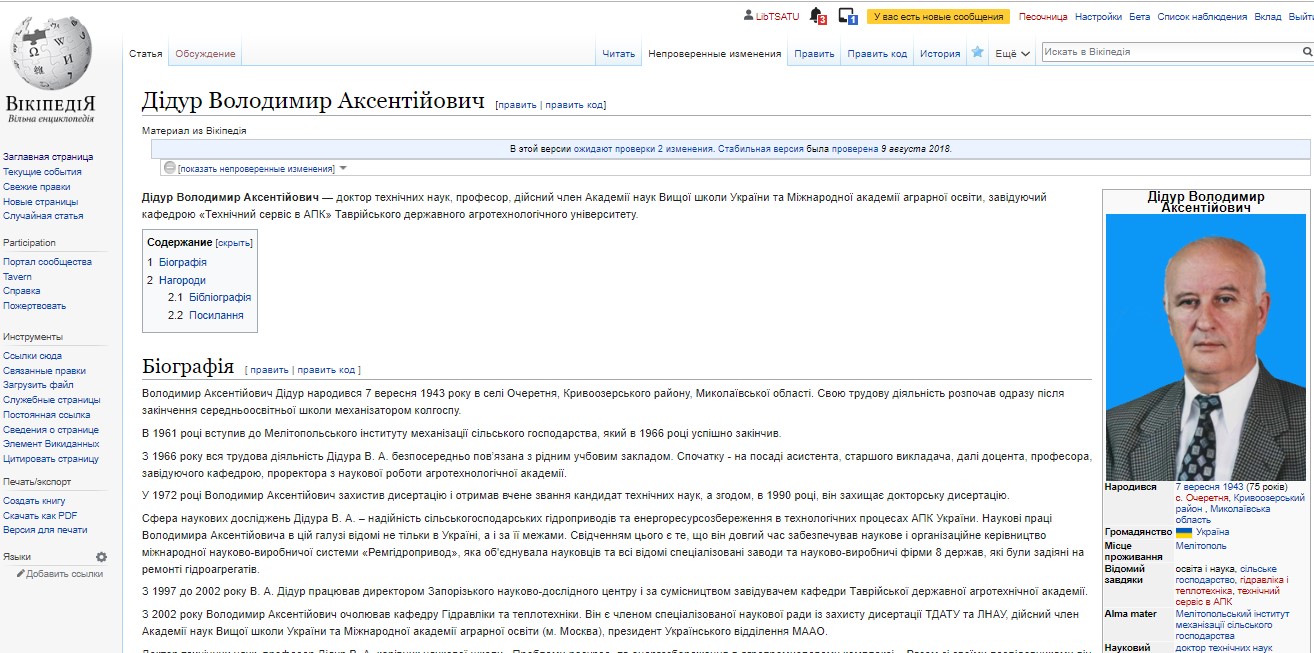Open Текущие события sidebar link
Image resolution: width=1314 pixels, height=653 pixels.
pyautogui.click(x=42, y=172)
